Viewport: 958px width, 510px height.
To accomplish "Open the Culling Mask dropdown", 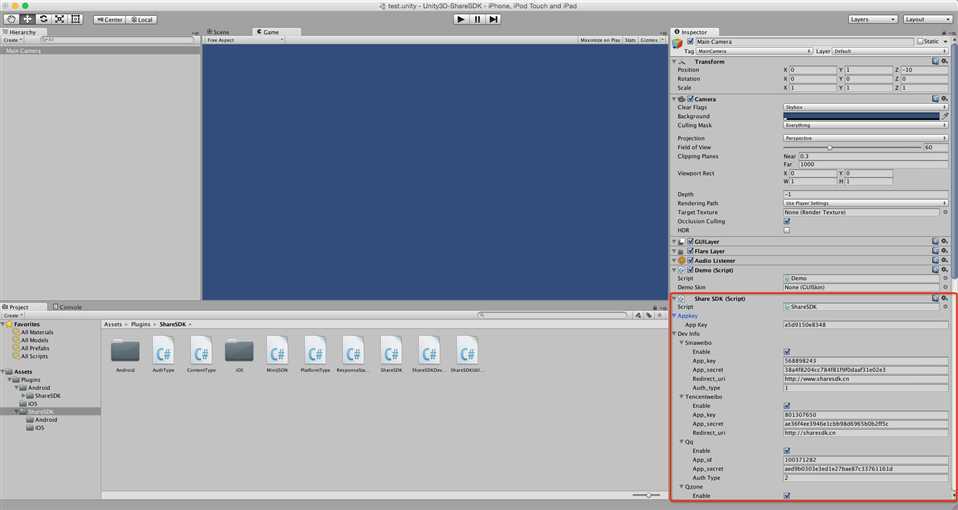I will 865,125.
